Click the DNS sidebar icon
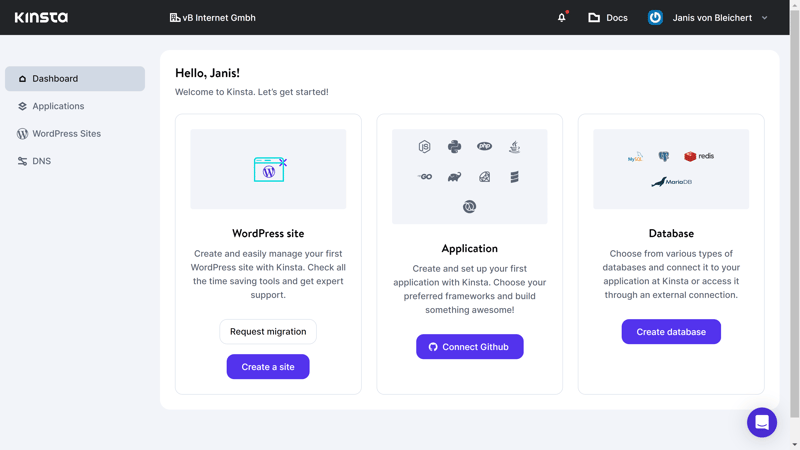 click(22, 161)
